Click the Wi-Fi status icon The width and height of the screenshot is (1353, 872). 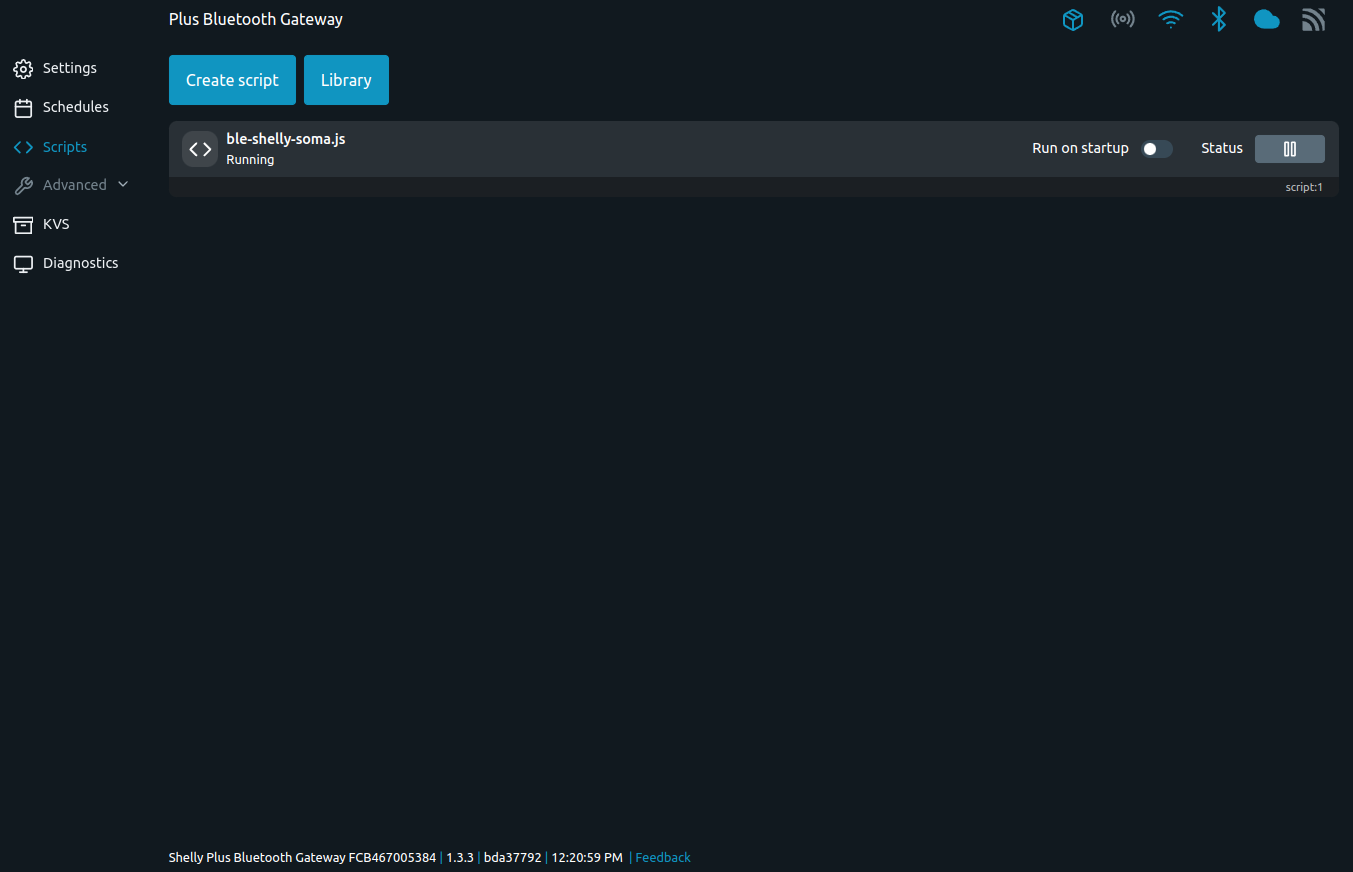coord(1170,20)
